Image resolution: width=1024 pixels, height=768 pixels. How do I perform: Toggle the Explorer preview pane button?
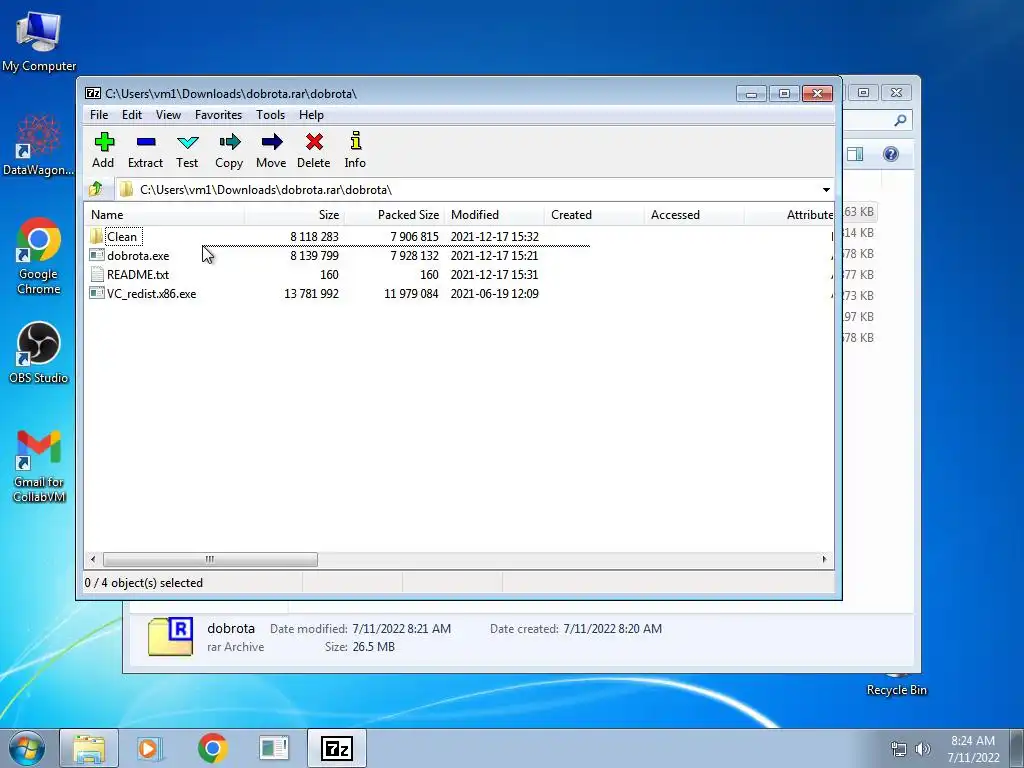pos(855,154)
